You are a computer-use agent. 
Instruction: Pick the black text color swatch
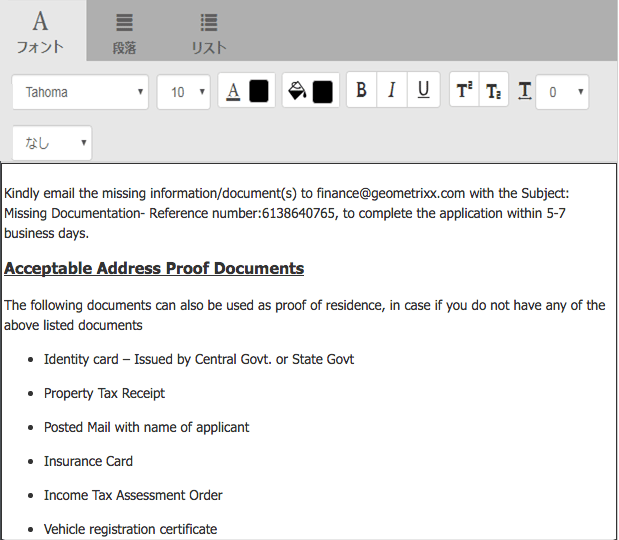click(x=259, y=91)
